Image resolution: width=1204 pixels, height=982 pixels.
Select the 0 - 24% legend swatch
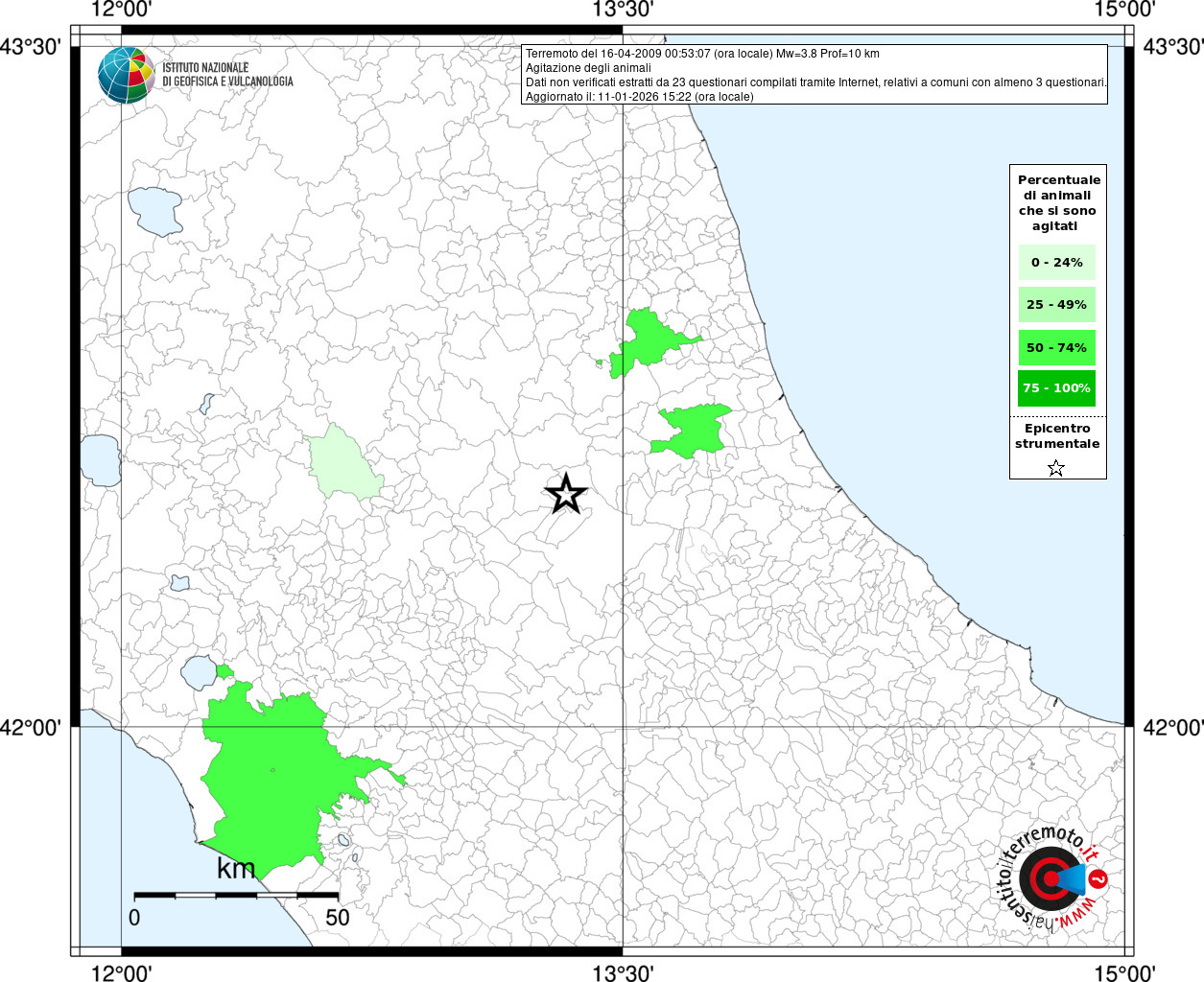[1056, 262]
